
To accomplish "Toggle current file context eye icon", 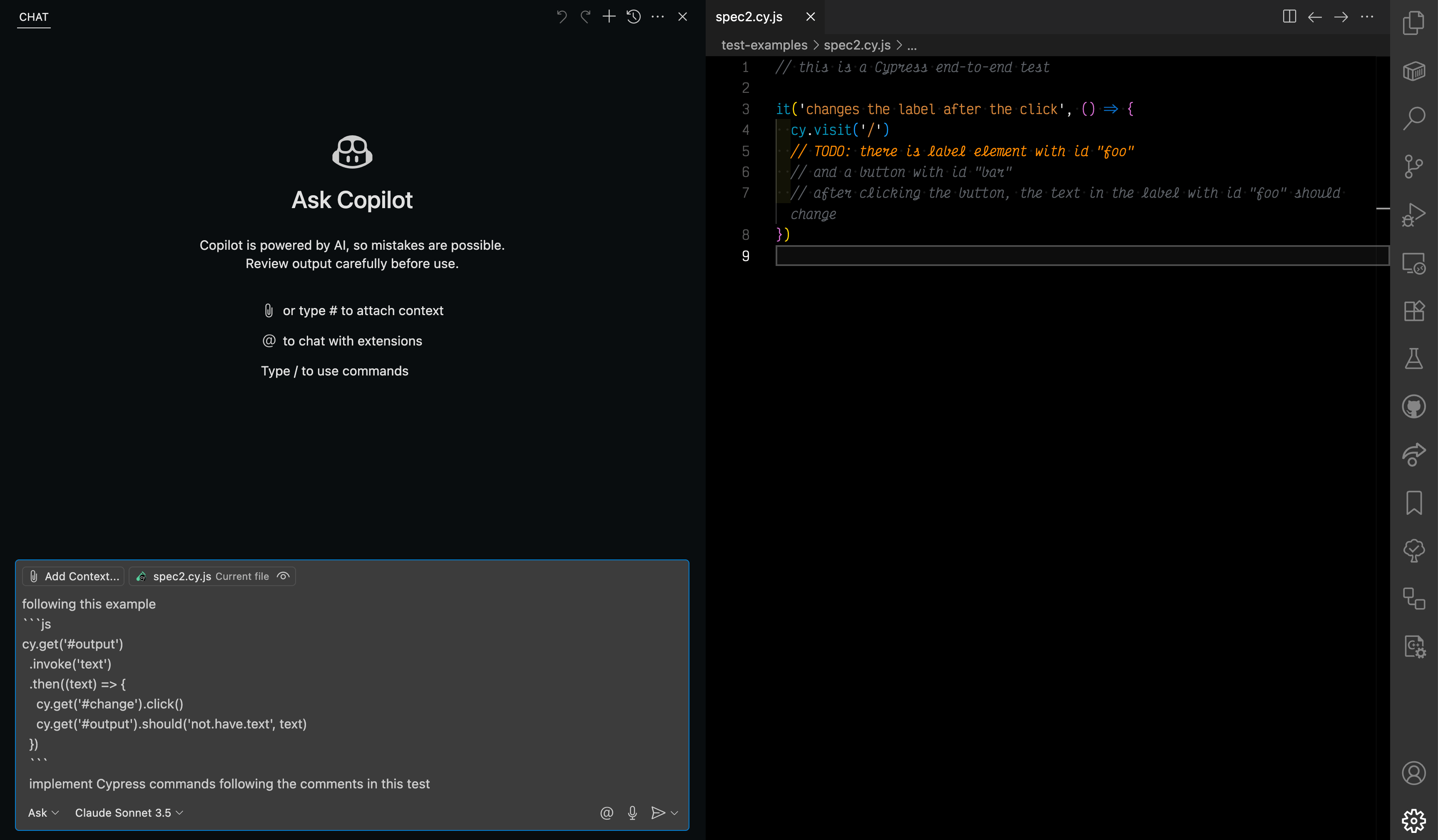I will point(283,577).
